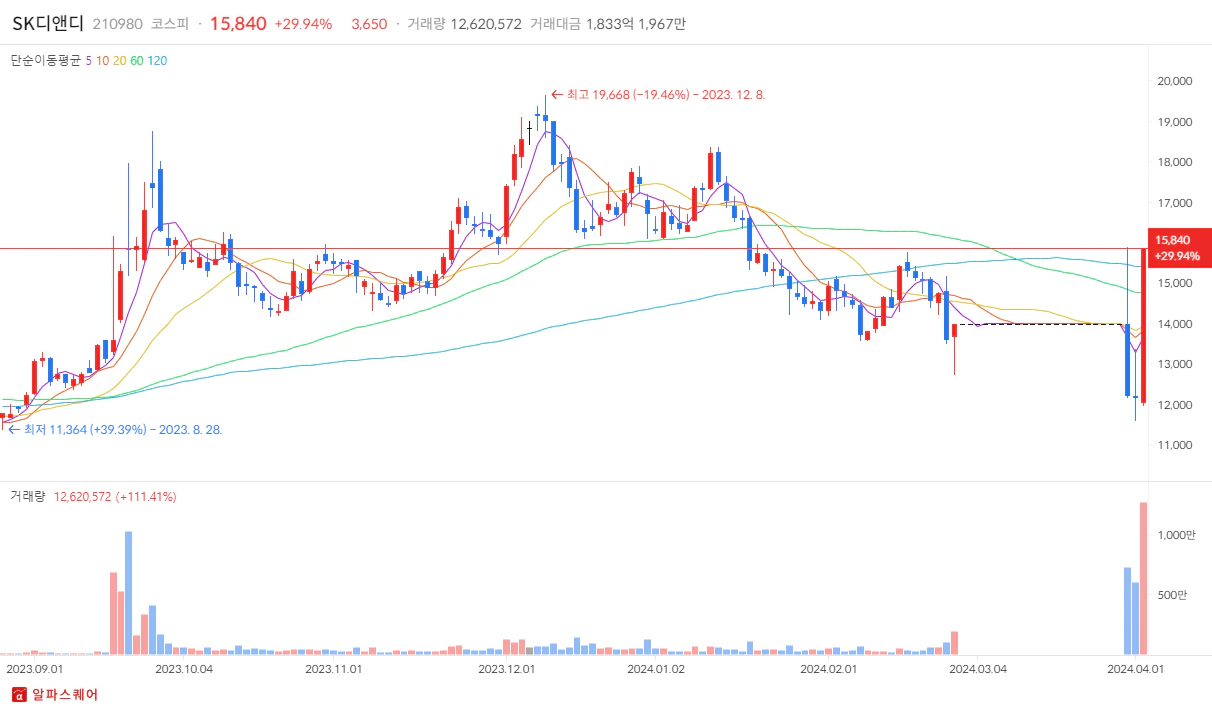1212x709 pixels.
Task: Click the 1,000만 volume axis label
Action: 1176,535
